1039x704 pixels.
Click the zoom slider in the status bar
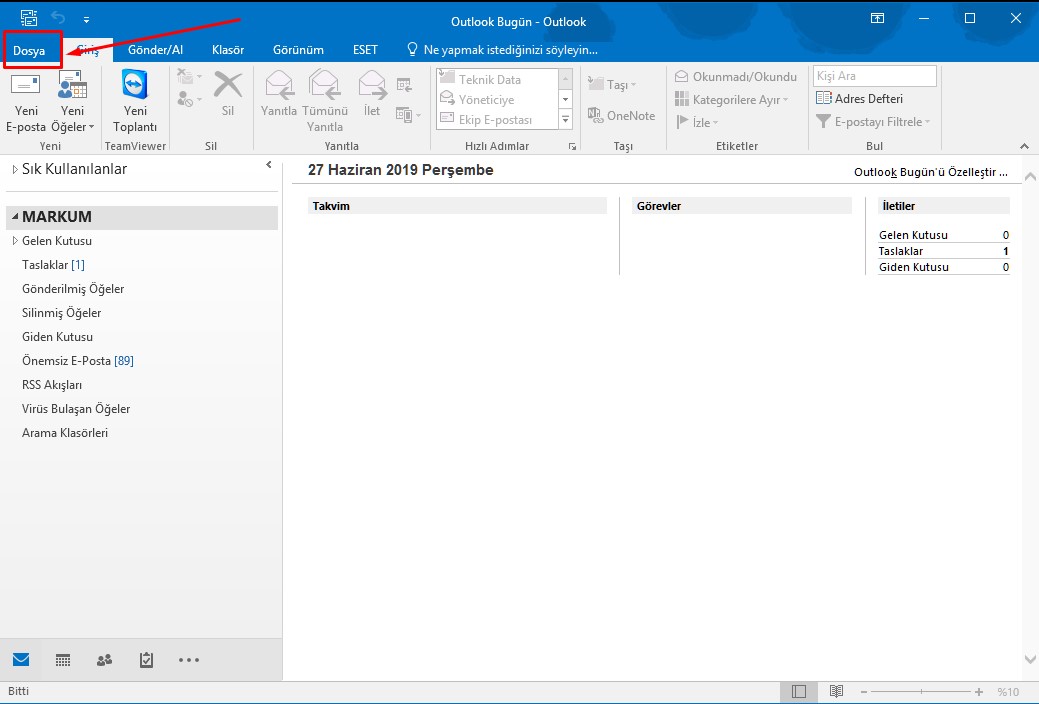click(x=921, y=691)
